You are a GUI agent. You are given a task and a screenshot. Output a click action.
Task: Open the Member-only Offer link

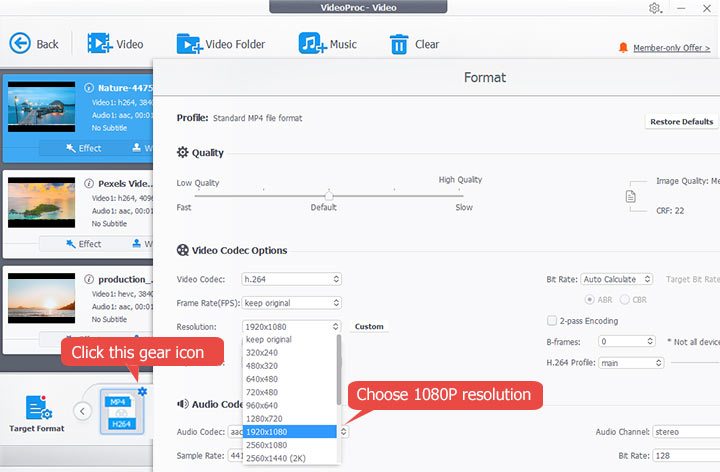click(x=671, y=48)
